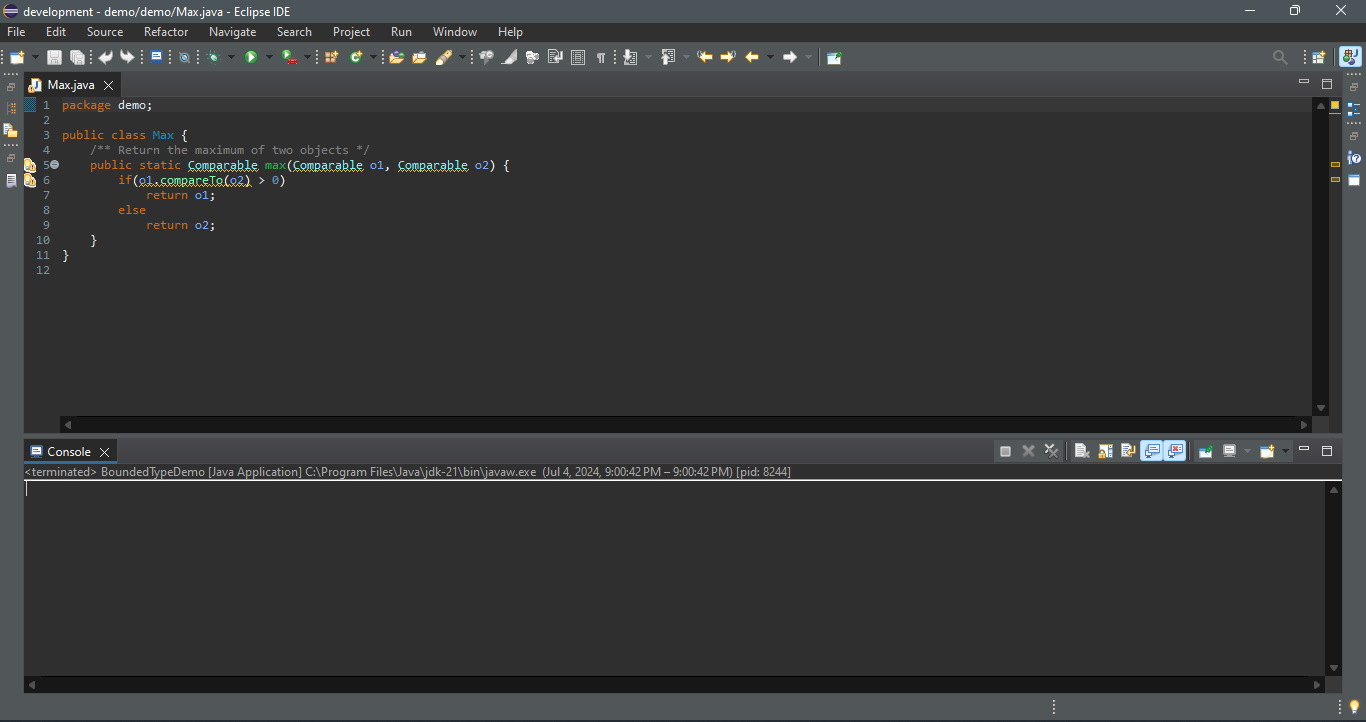The height and width of the screenshot is (722, 1366).
Task: Close the Max.java editor tab
Action: tap(108, 85)
